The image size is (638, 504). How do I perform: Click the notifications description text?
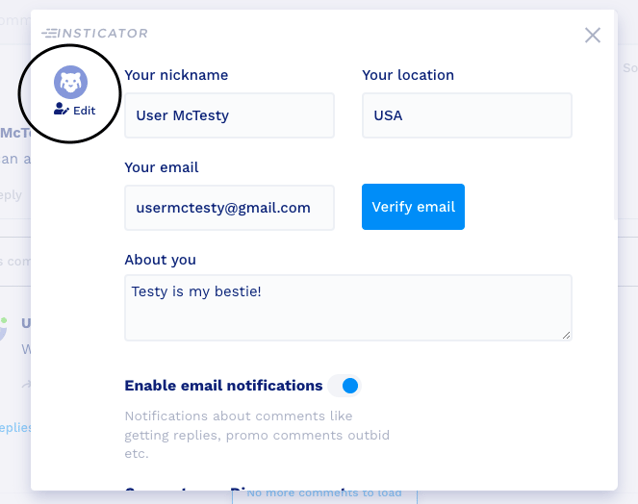[257, 435]
